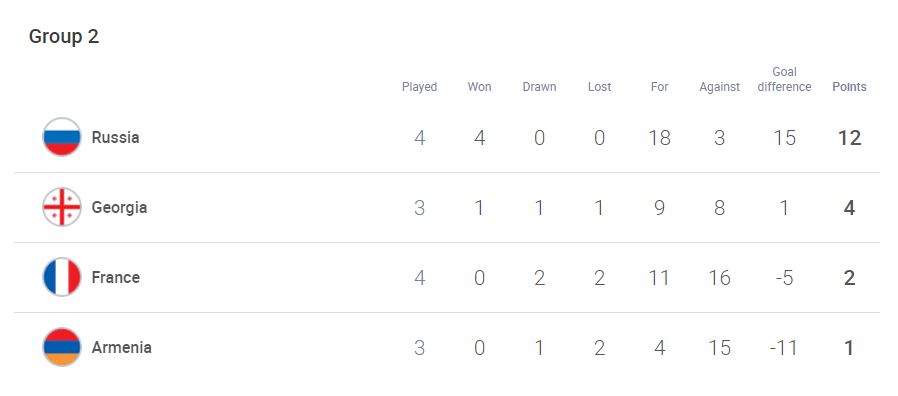Click the France flag icon
This screenshot has width=898, height=396.
click(62, 277)
